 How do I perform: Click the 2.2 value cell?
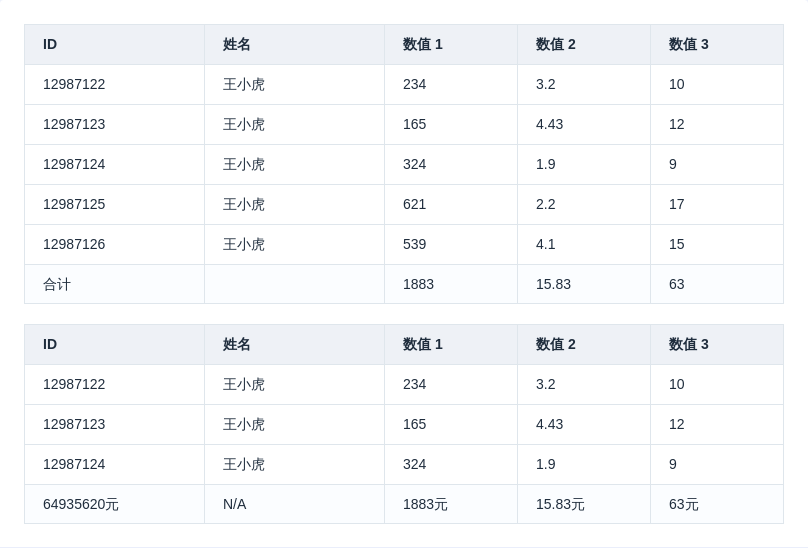545,204
